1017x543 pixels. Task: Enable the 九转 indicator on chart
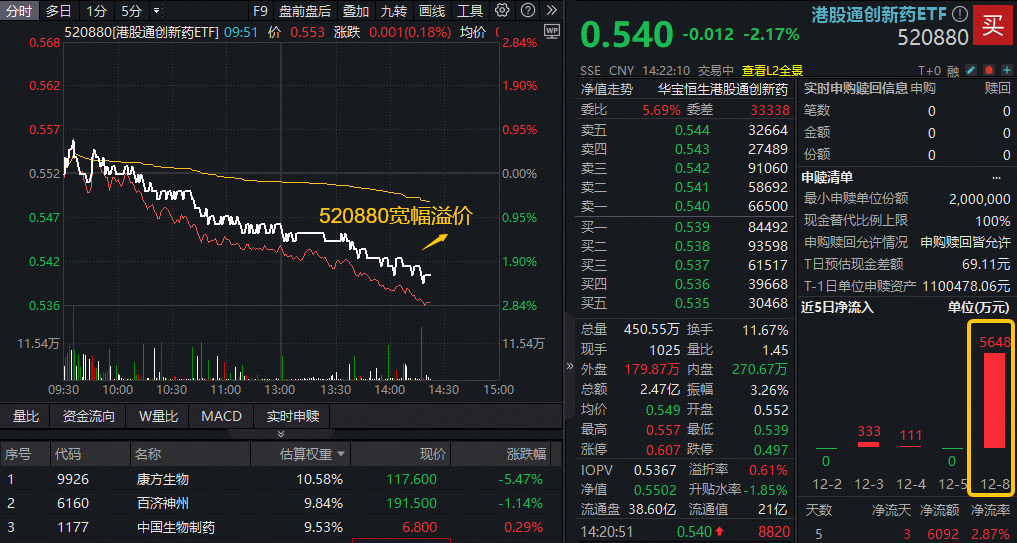(393, 11)
